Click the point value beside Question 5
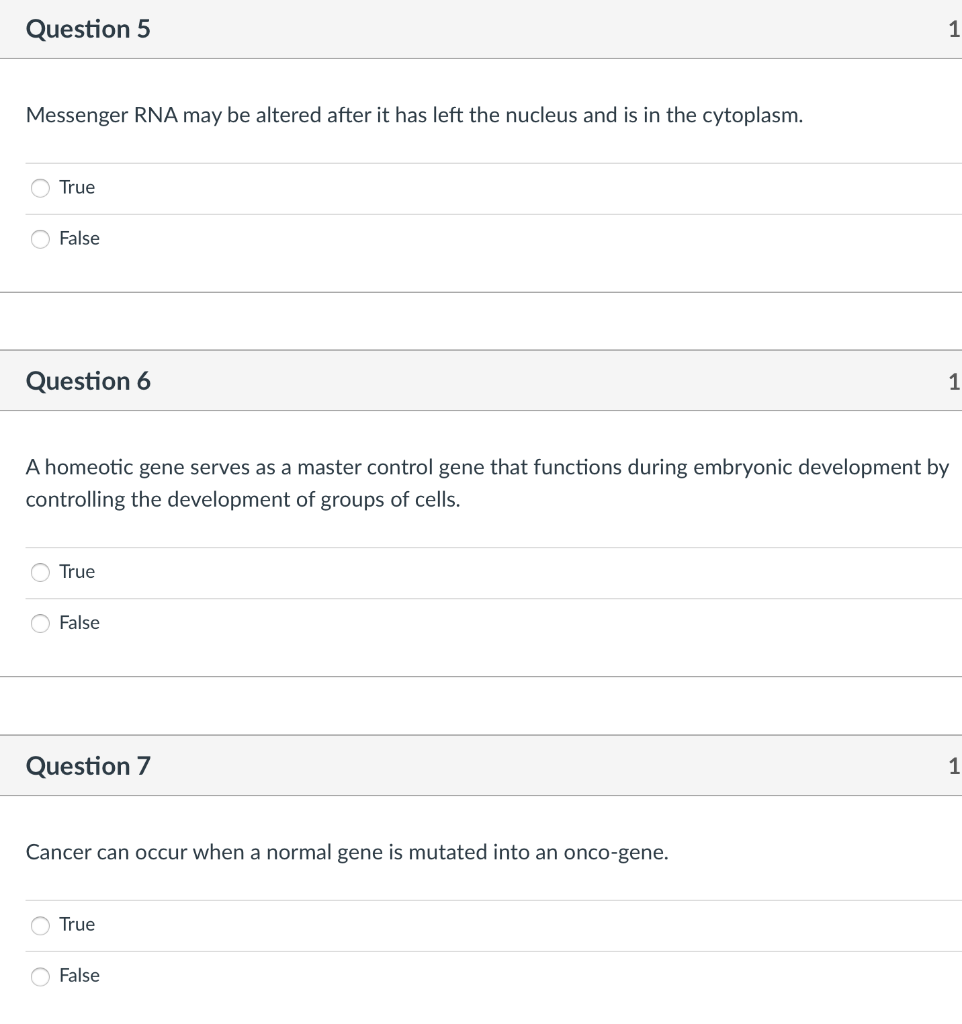 [x=953, y=30]
